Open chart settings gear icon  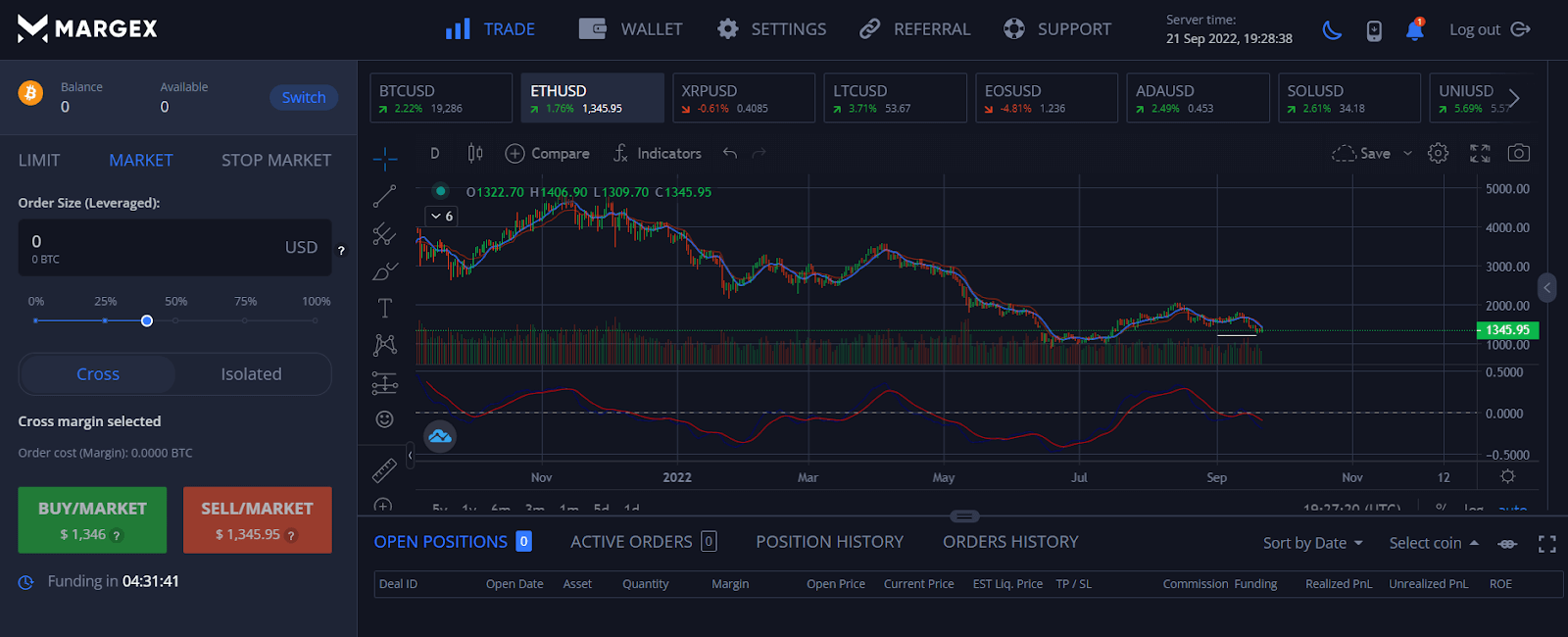coord(1438,153)
